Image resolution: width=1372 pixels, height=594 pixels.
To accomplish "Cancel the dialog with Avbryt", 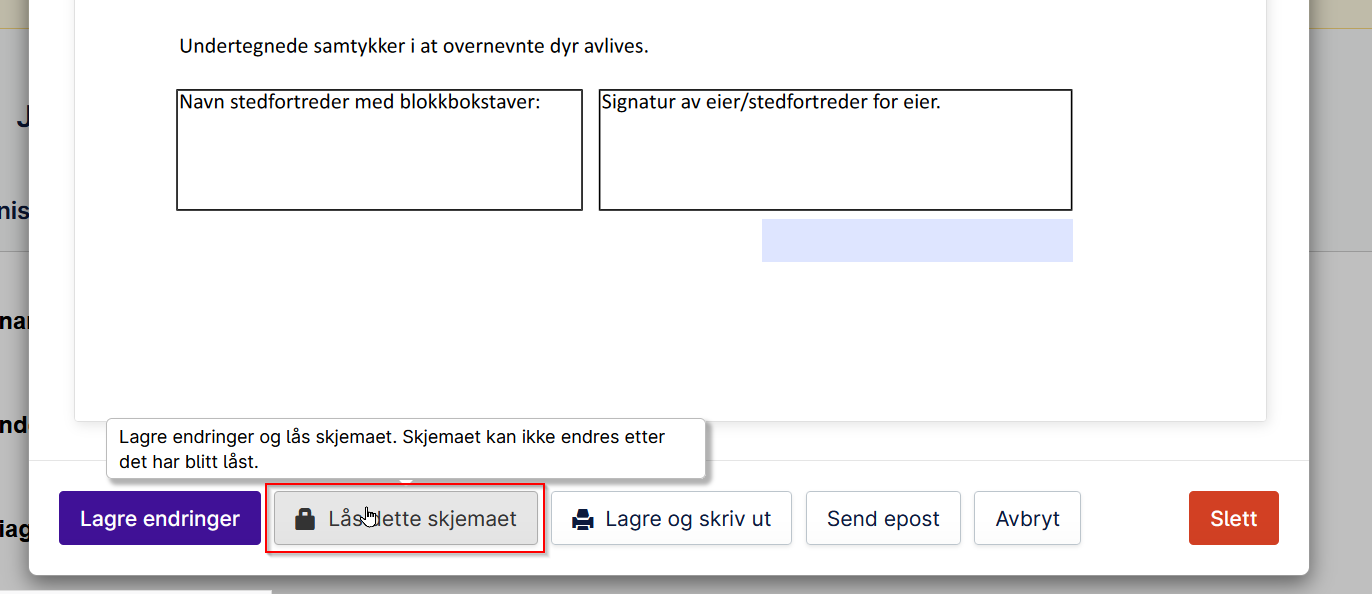I will (1027, 518).
